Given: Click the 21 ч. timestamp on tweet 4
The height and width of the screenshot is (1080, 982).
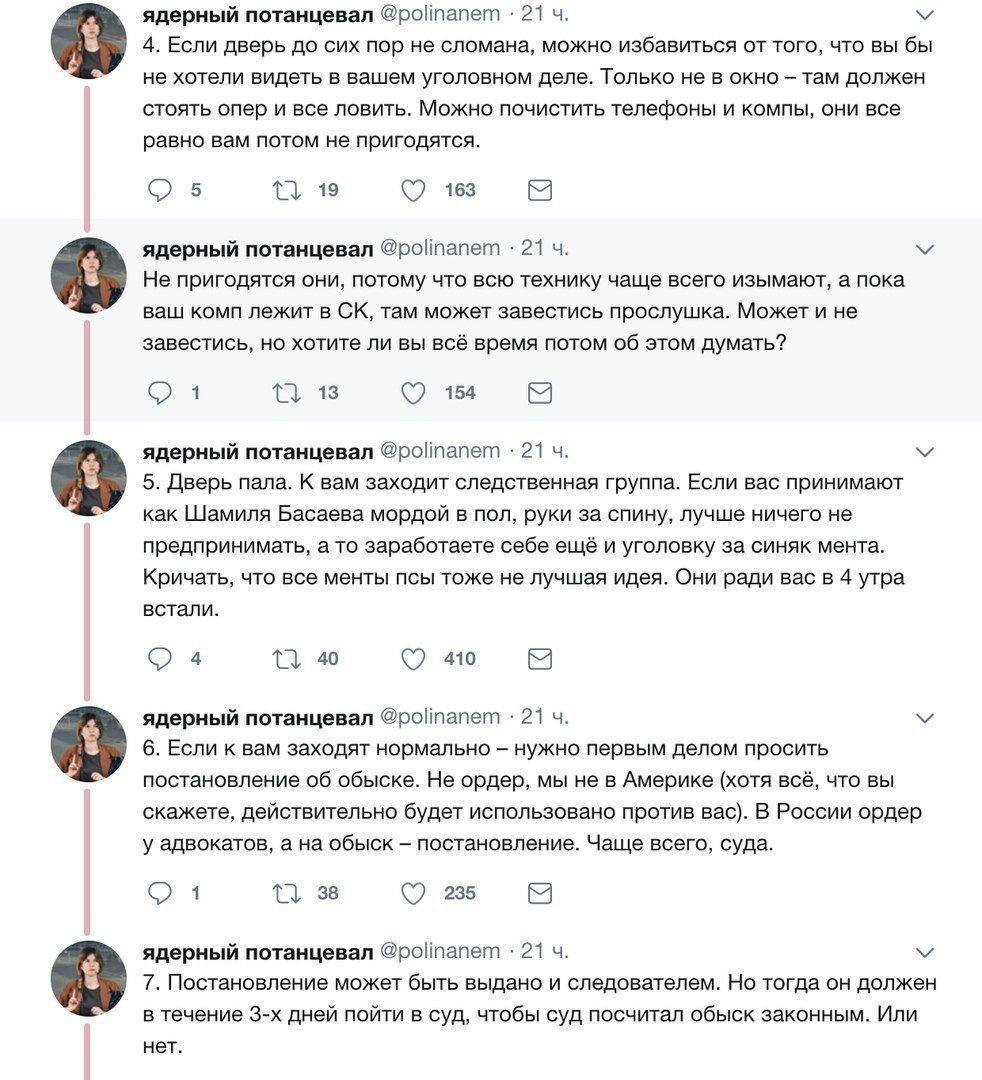Looking at the screenshot, I should pyautogui.click(x=545, y=14).
